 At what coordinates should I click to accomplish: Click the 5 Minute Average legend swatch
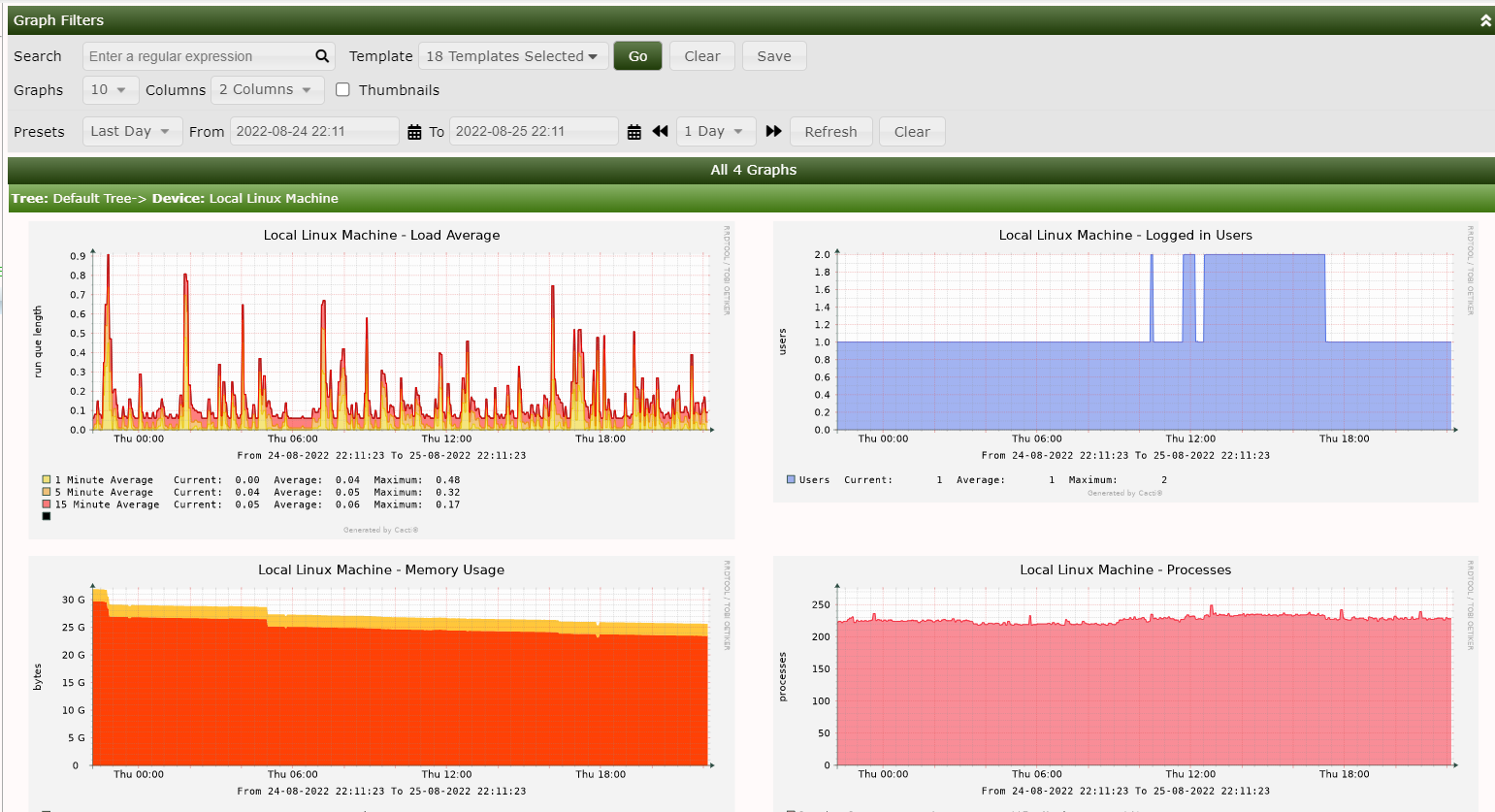tap(46, 492)
